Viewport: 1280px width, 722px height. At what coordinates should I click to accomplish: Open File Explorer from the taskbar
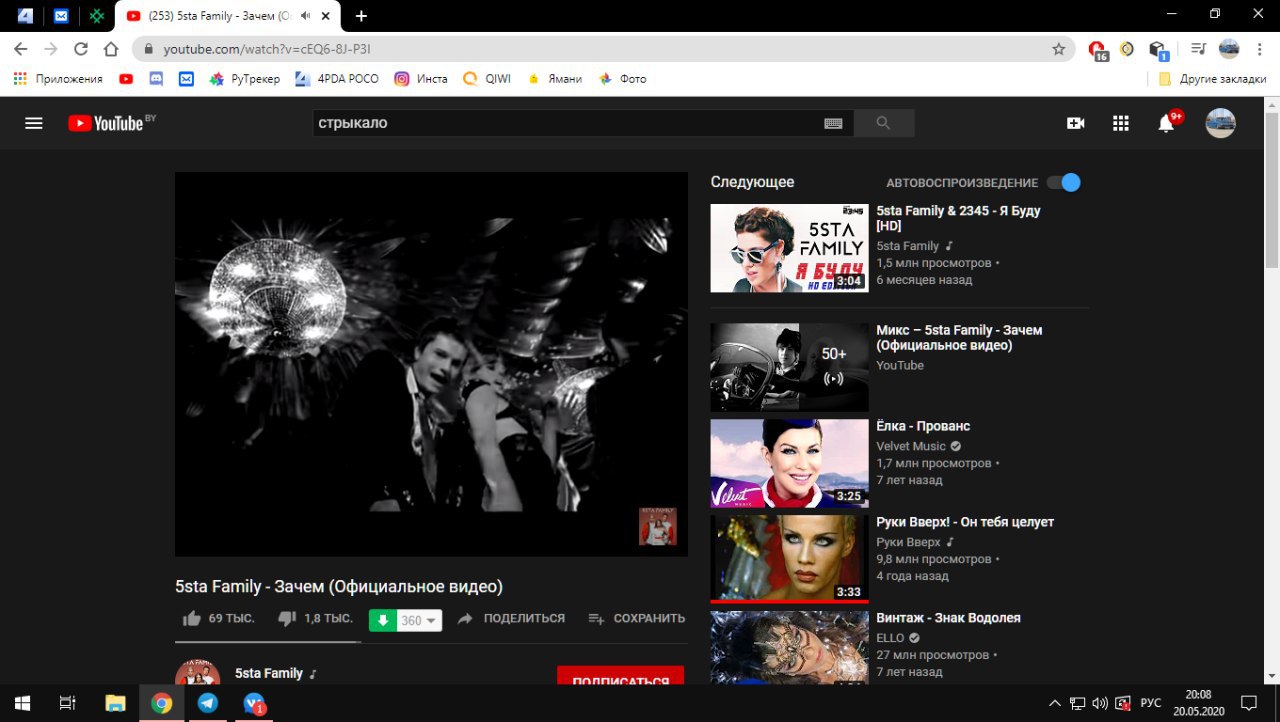pos(116,703)
